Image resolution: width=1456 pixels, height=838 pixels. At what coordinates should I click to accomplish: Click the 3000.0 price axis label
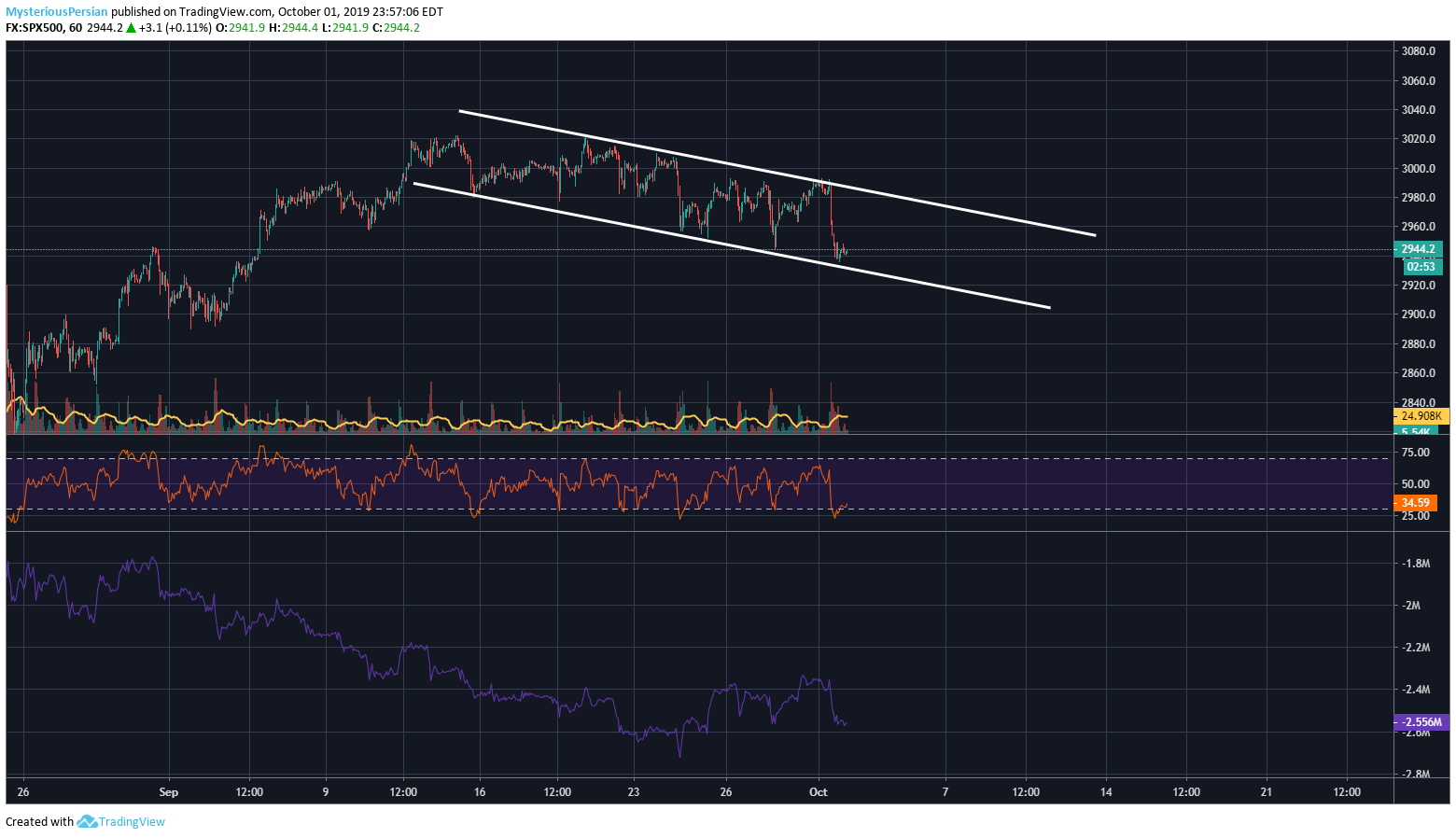pos(1418,169)
